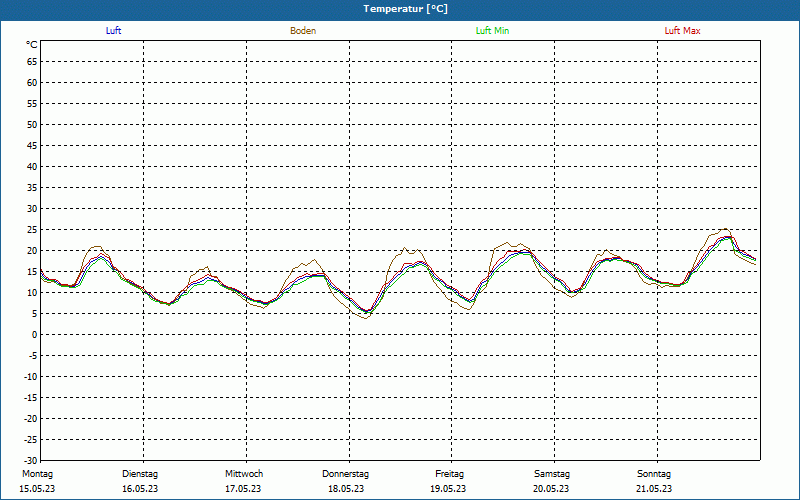Click the 18.05.23 date label

(346, 489)
